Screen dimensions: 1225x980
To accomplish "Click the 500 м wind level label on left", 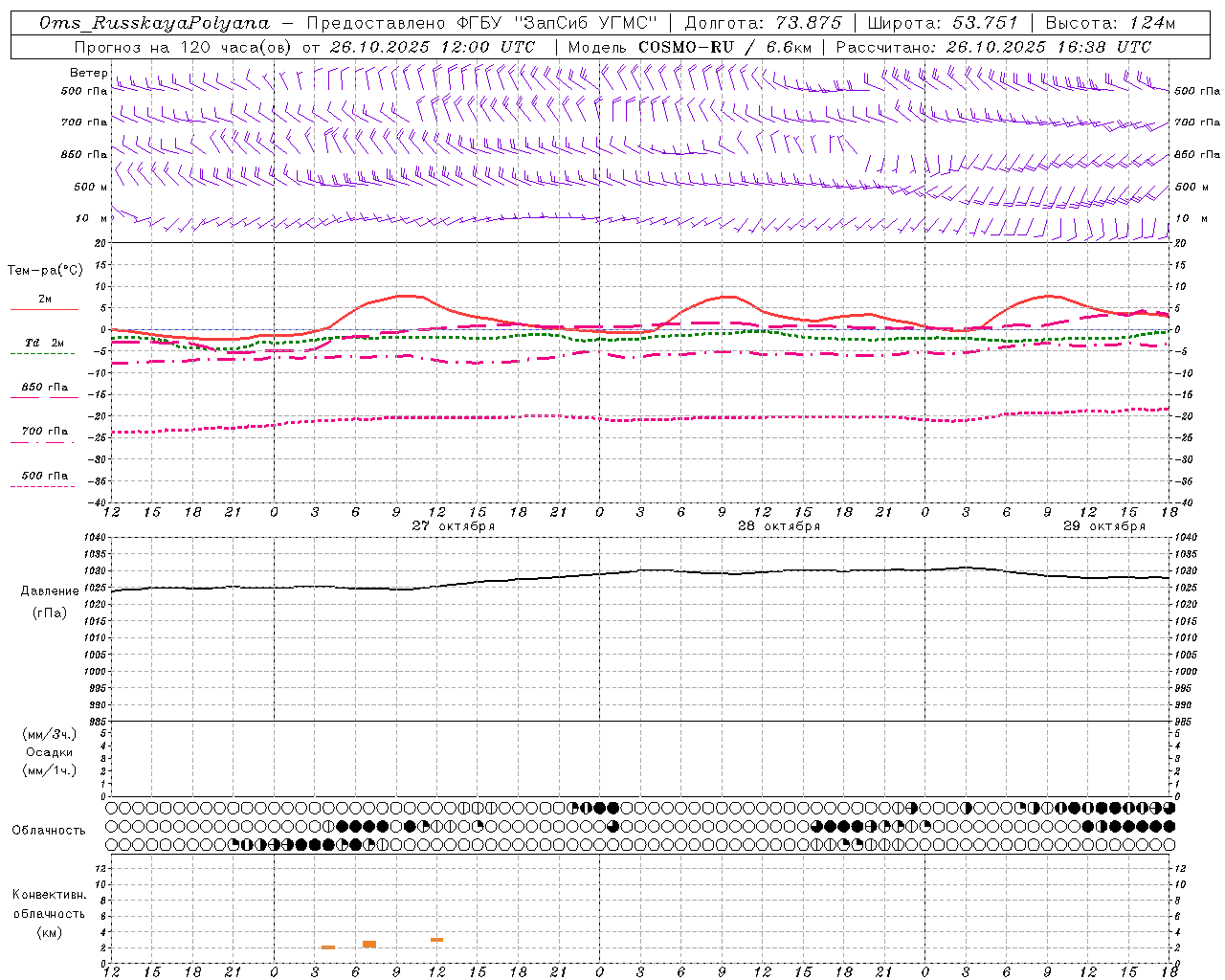I will click(90, 187).
